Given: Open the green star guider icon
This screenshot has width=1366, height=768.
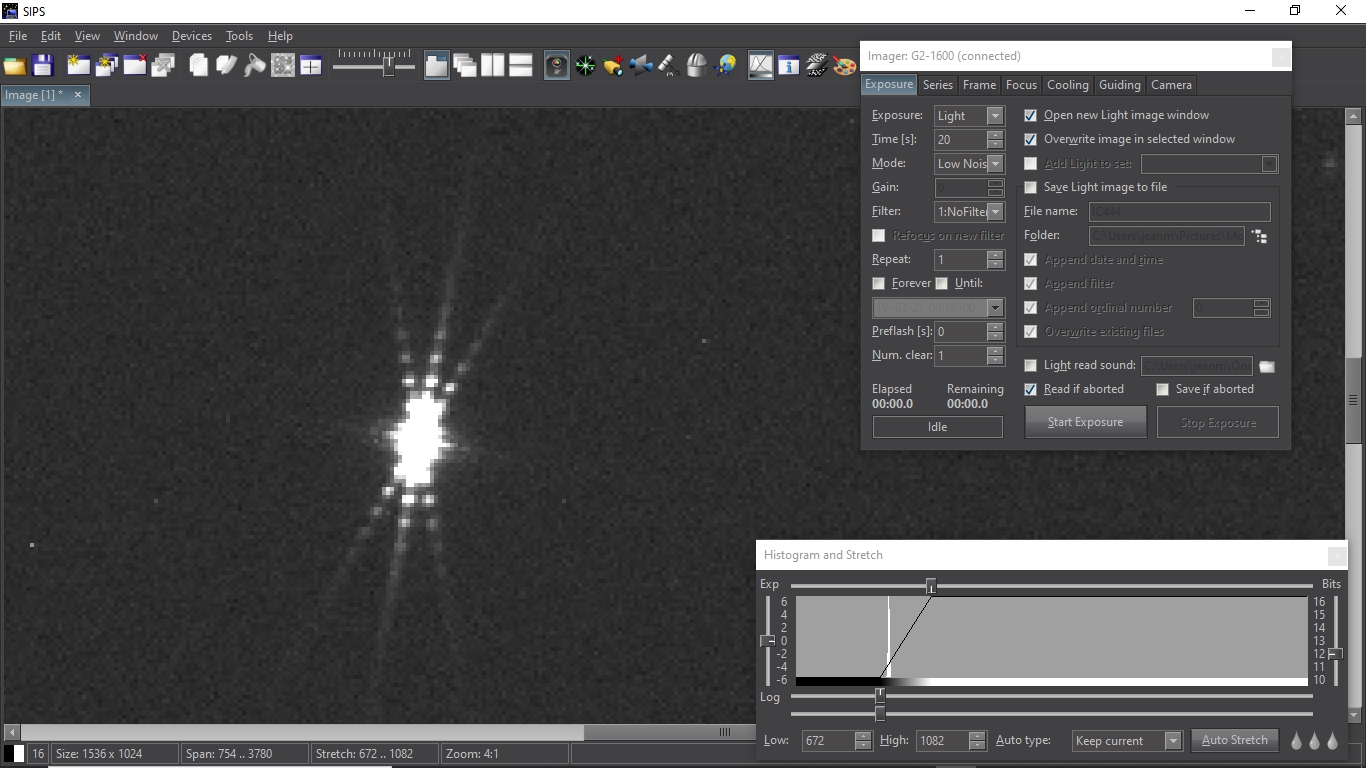Looking at the screenshot, I should pyautogui.click(x=585, y=66).
